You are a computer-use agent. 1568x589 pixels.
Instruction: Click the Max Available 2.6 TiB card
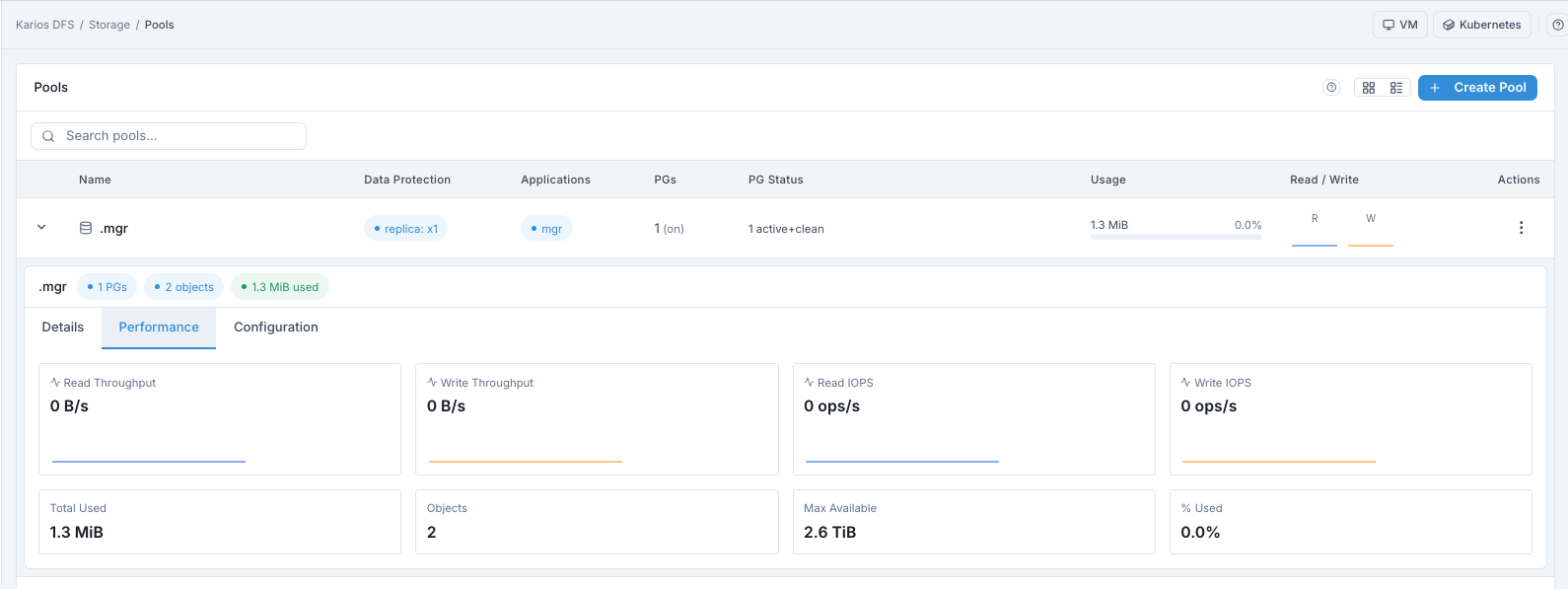[974, 522]
